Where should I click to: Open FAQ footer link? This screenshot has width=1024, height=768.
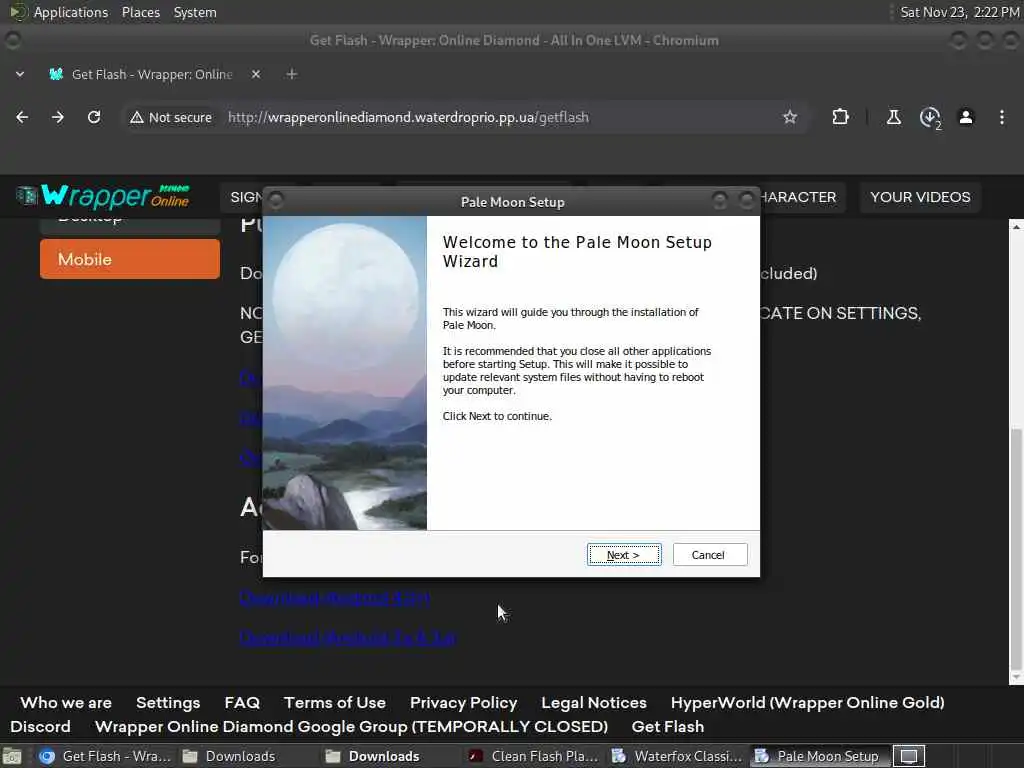coord(242,703)
